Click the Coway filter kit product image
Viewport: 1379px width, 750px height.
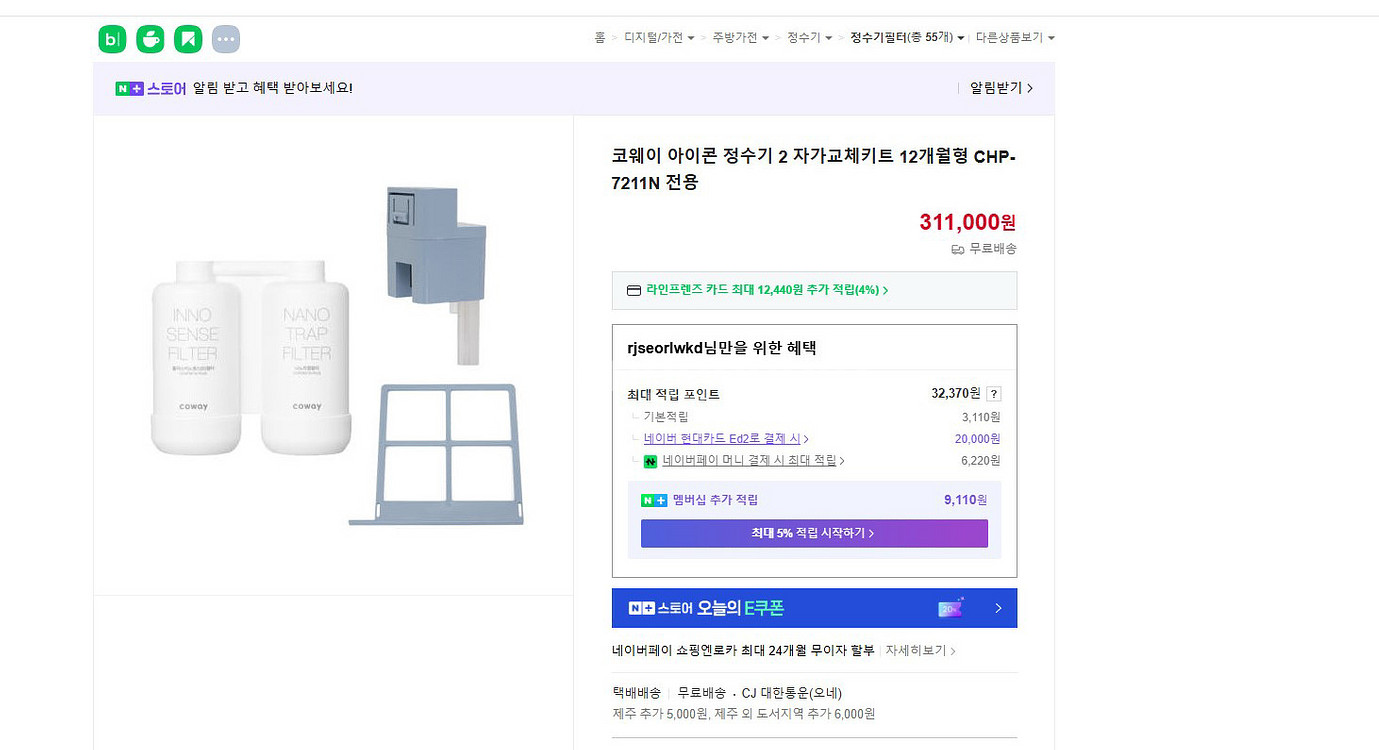coord(333,355)
